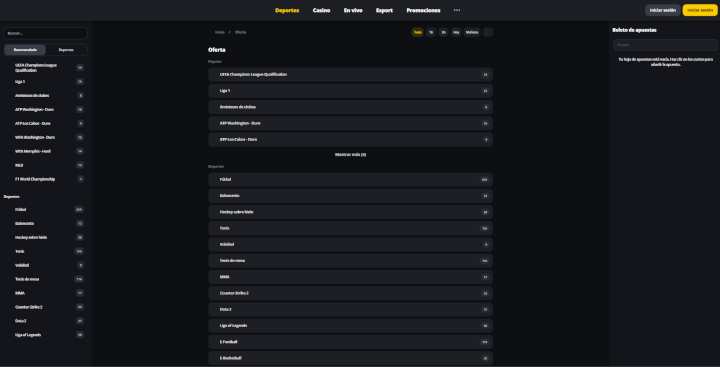Screen dimensions: 720x367
Task: Select Fútbol in the sidebar Deportes list
Action: click(45, 209)
